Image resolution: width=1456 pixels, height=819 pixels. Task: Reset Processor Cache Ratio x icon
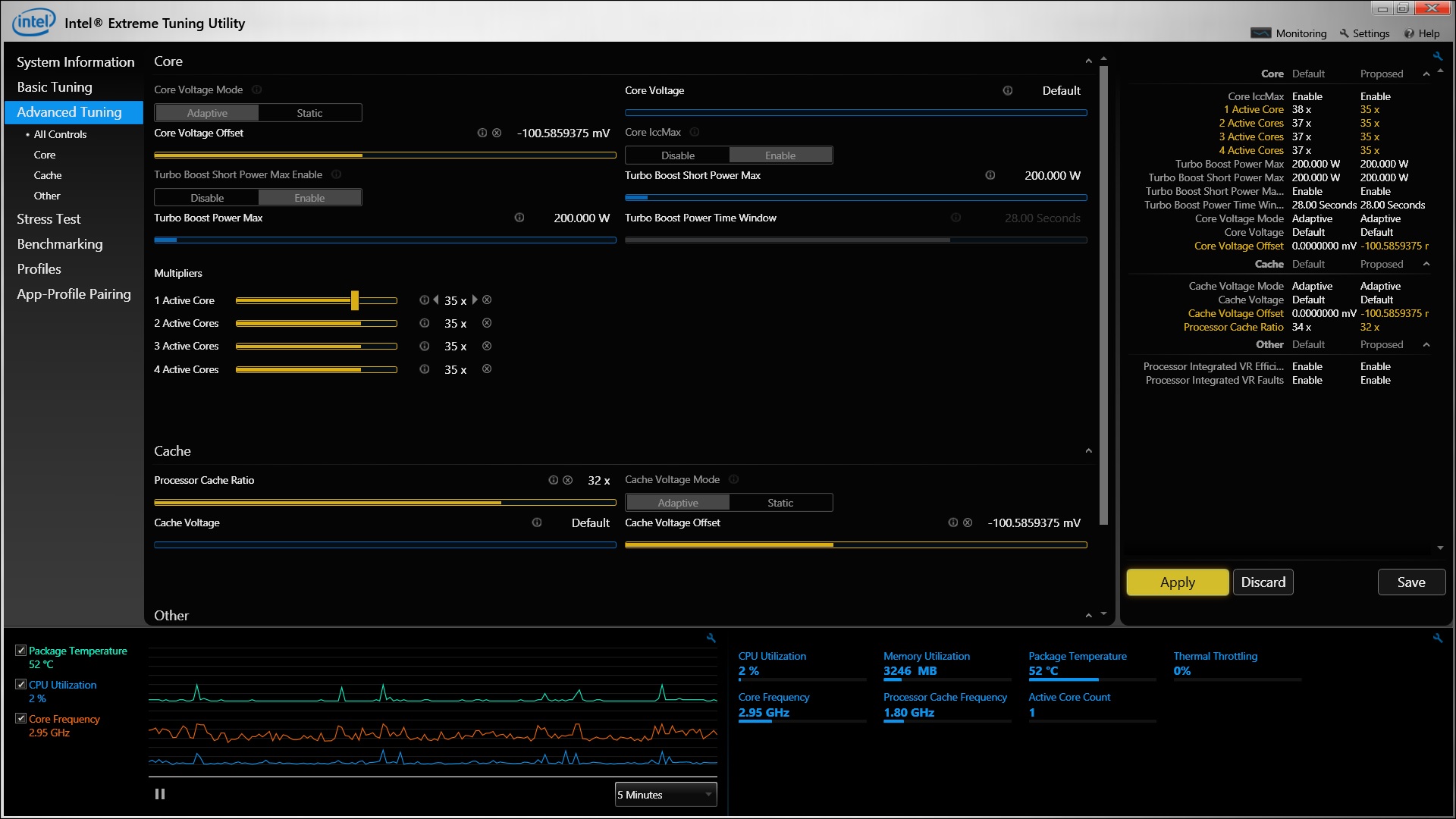tap(567, 480)
